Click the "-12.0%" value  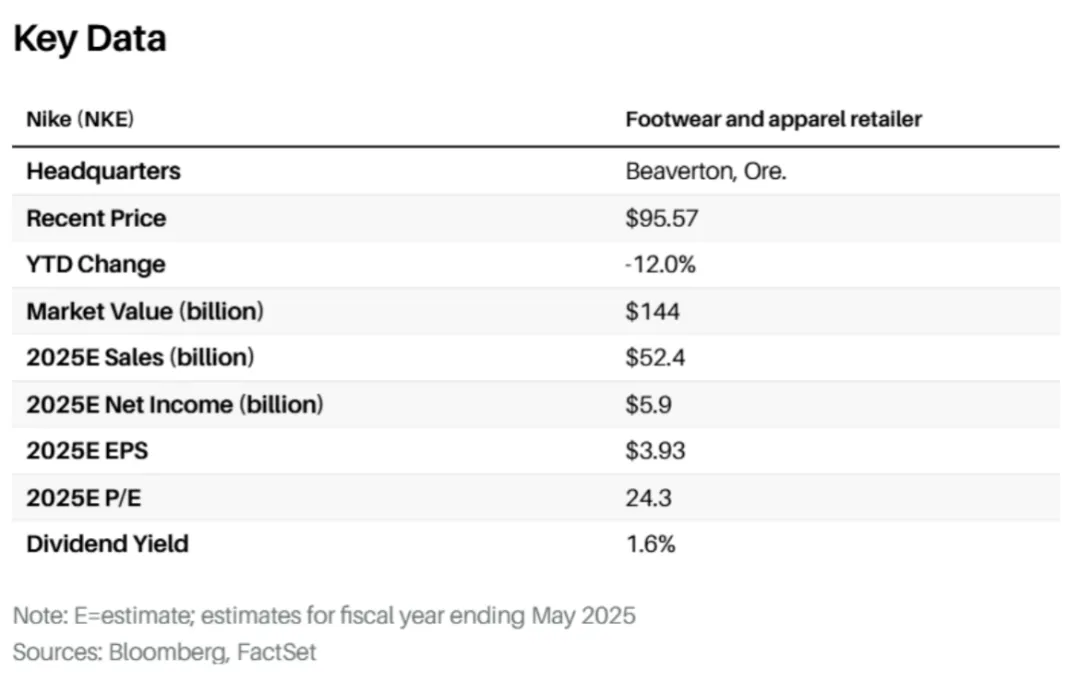tap(661, 264)
